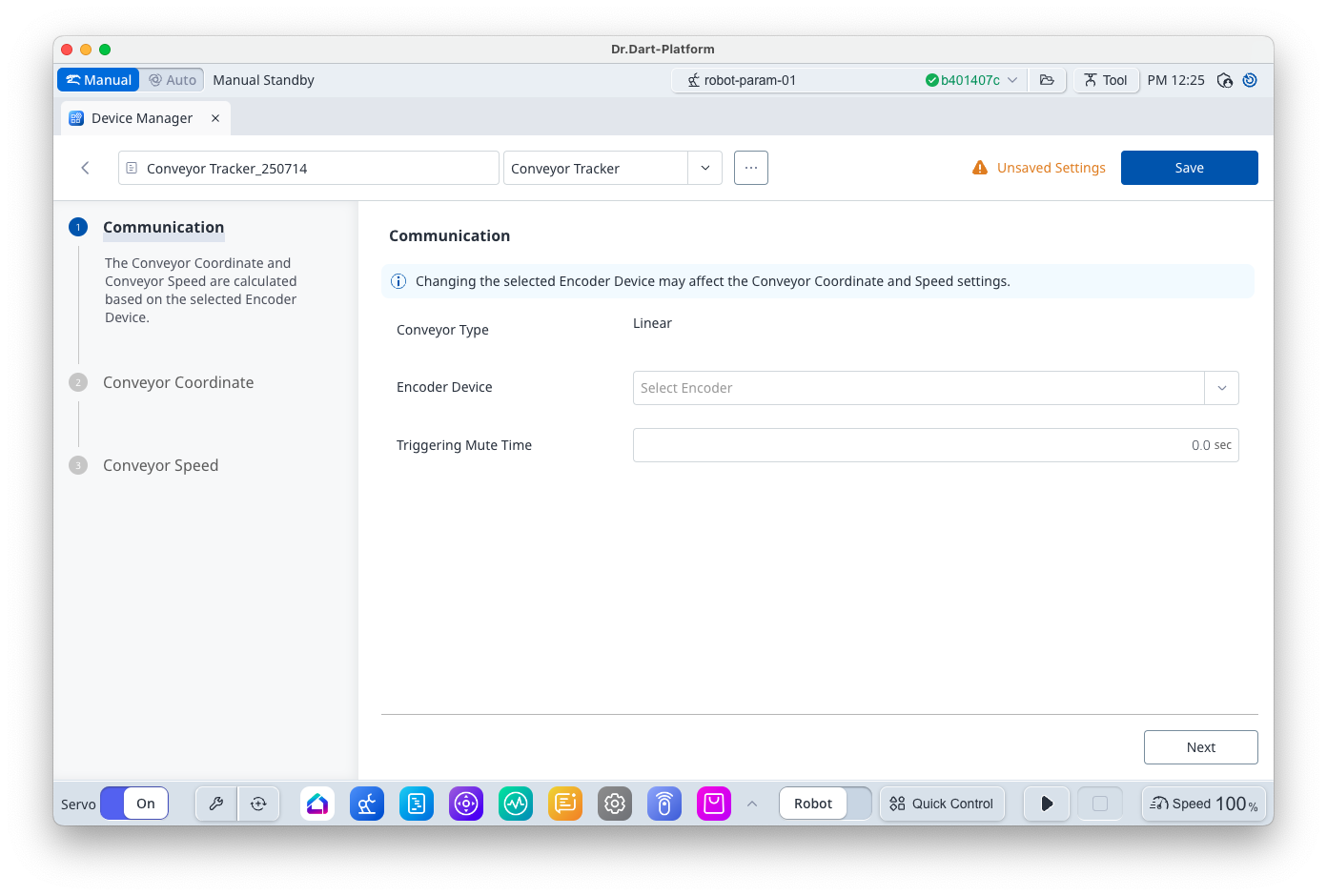Open the Select Encoder dropdown

(x=1221, y=388)
